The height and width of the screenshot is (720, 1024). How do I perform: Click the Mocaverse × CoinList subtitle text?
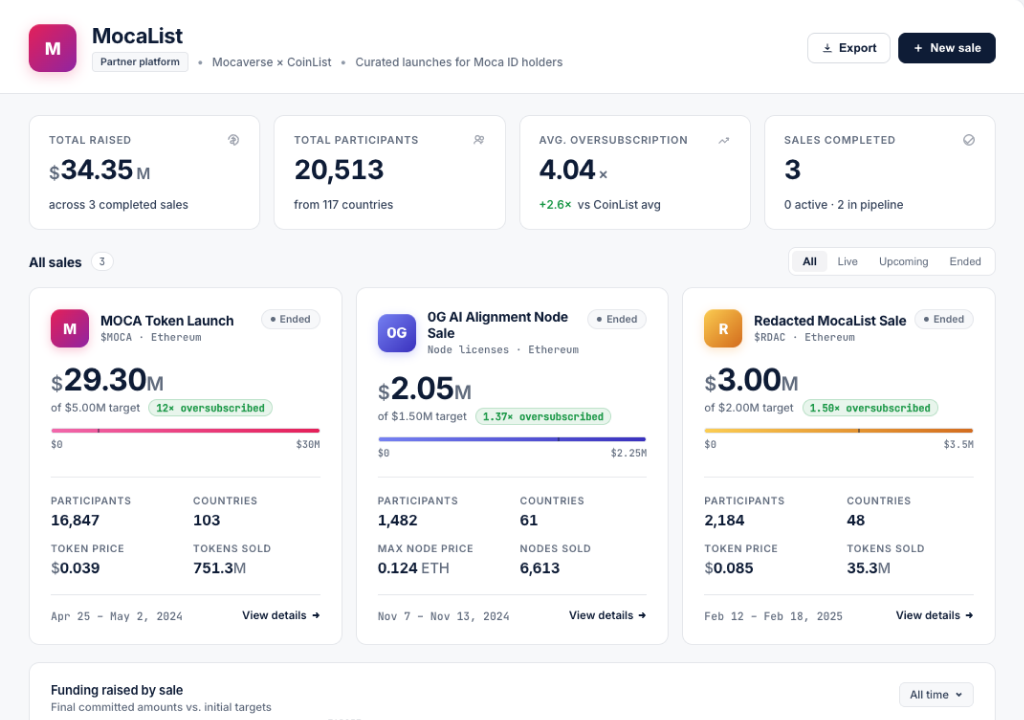(x=272, y=62)
